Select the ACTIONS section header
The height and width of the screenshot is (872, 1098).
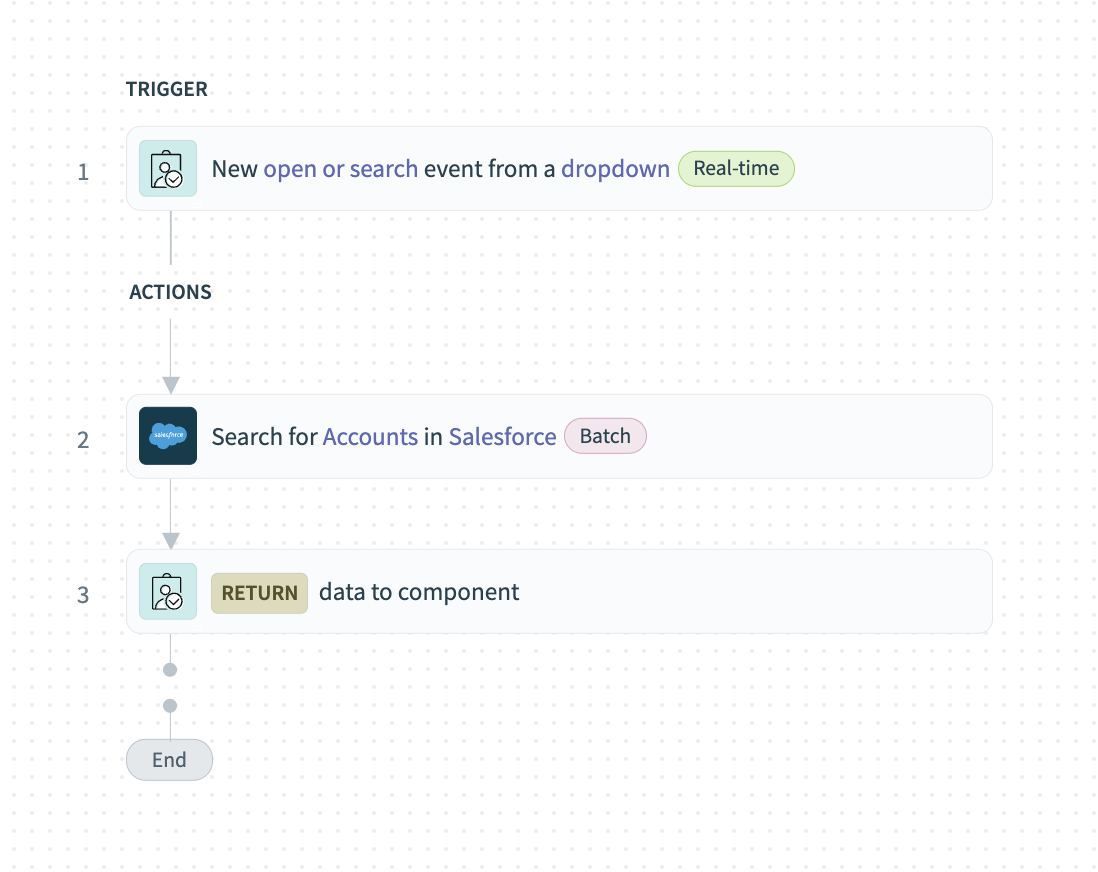pos(170,292)
